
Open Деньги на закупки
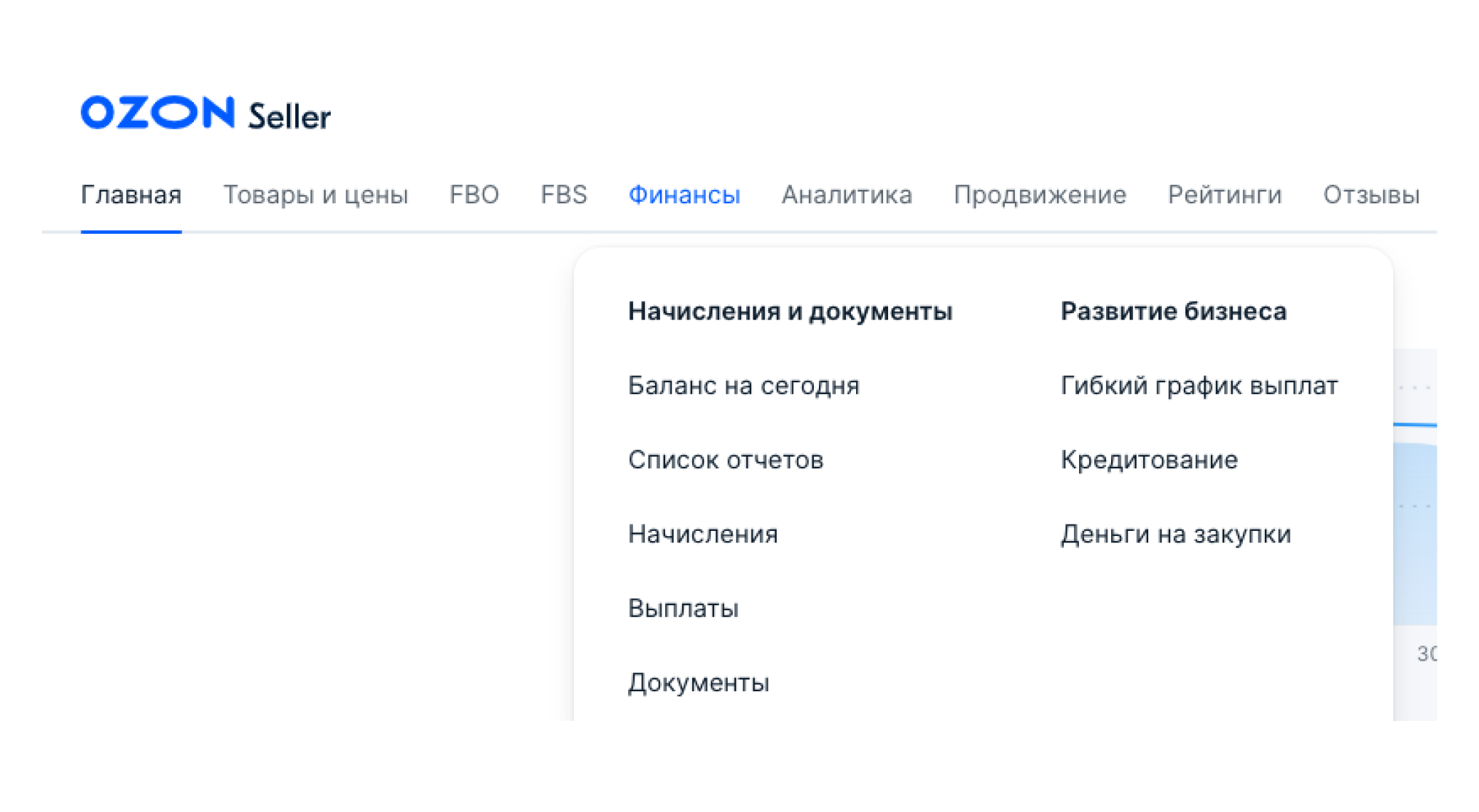pos(1176,534)
